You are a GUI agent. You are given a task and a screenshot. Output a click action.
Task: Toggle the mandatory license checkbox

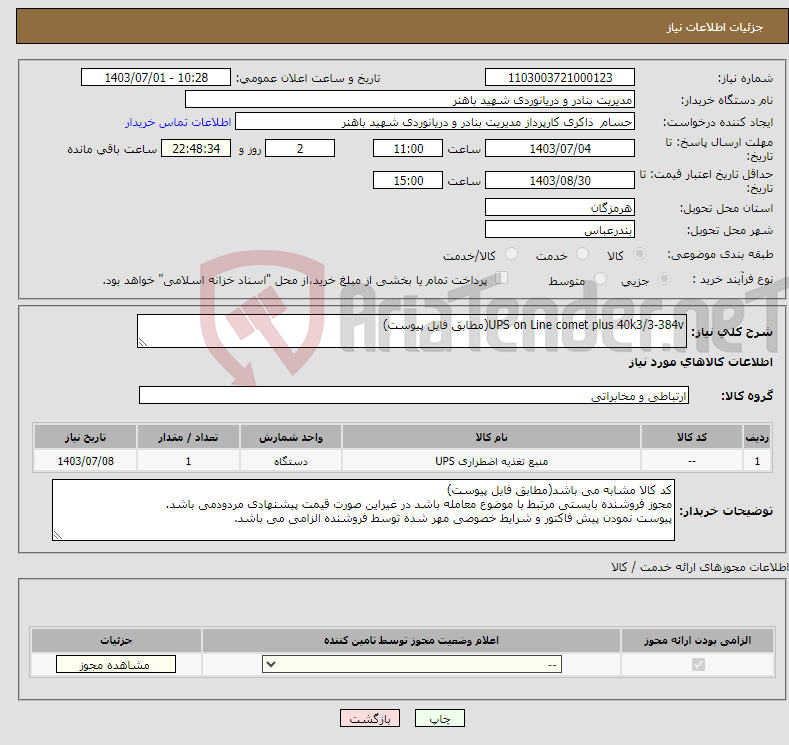[698, 665]
